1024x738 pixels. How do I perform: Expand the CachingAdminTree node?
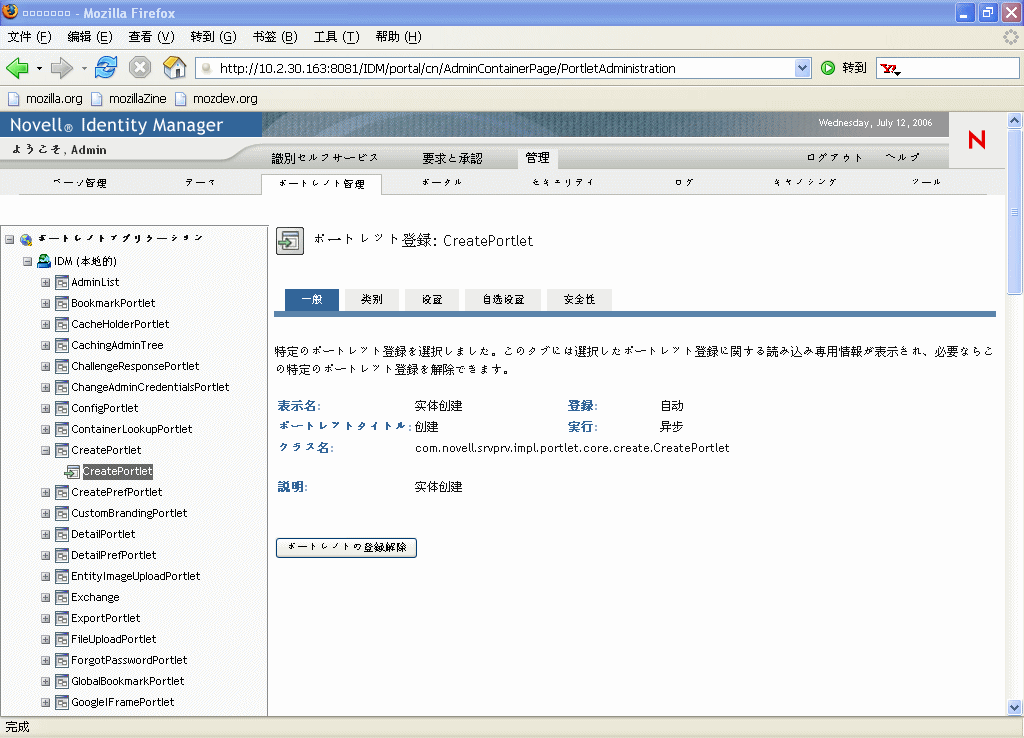[46, 345]
